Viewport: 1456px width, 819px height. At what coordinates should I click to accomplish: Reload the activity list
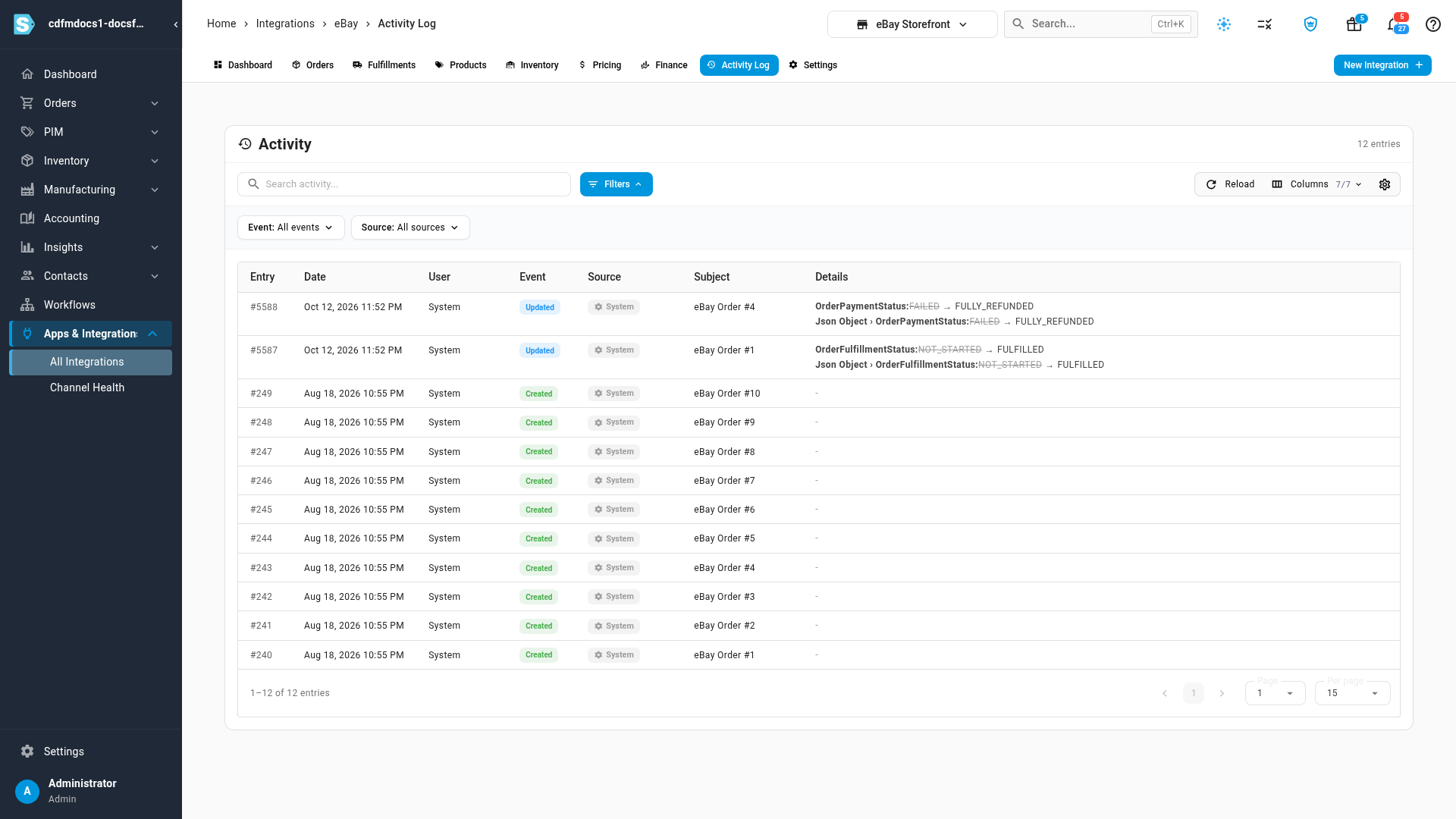point(1230,184)
